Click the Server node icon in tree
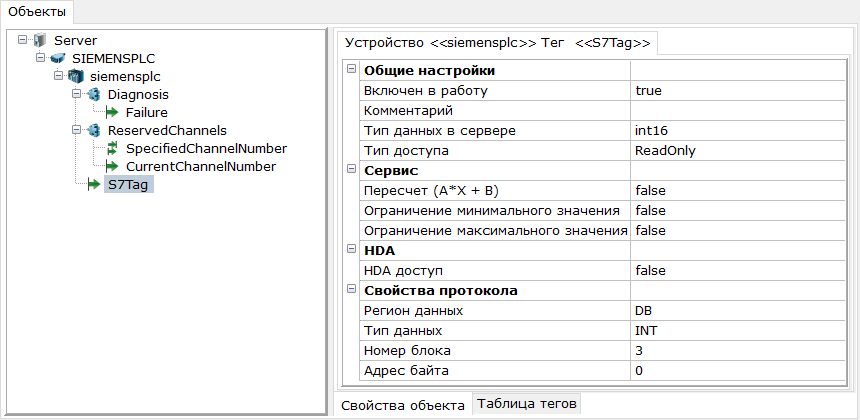This screenshot has width=860, height=420. [x=40, y=40]
